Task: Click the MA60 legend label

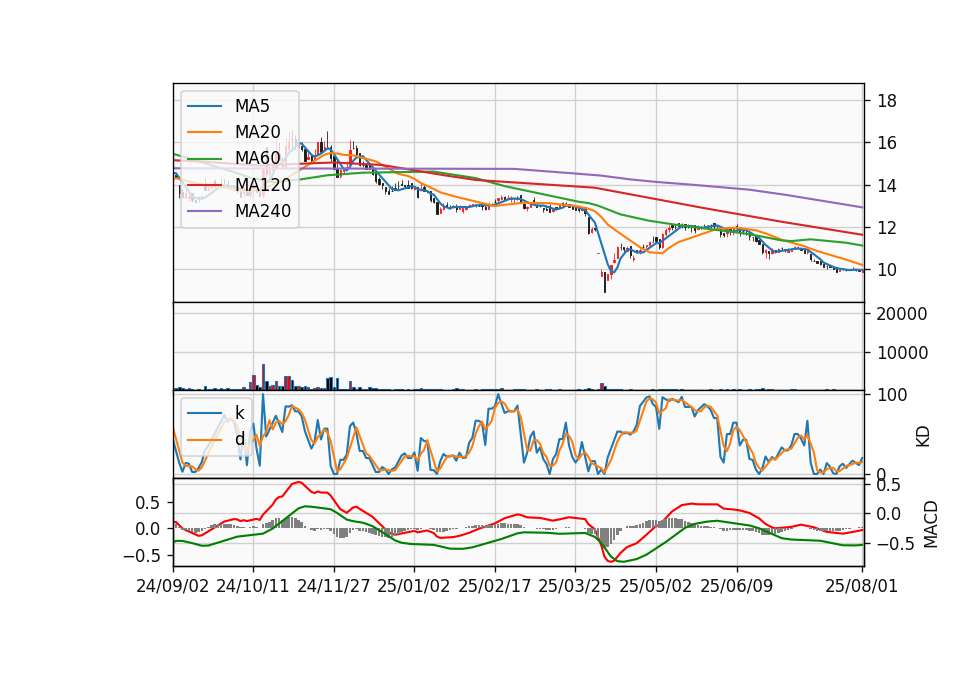Action: (257, 158)
